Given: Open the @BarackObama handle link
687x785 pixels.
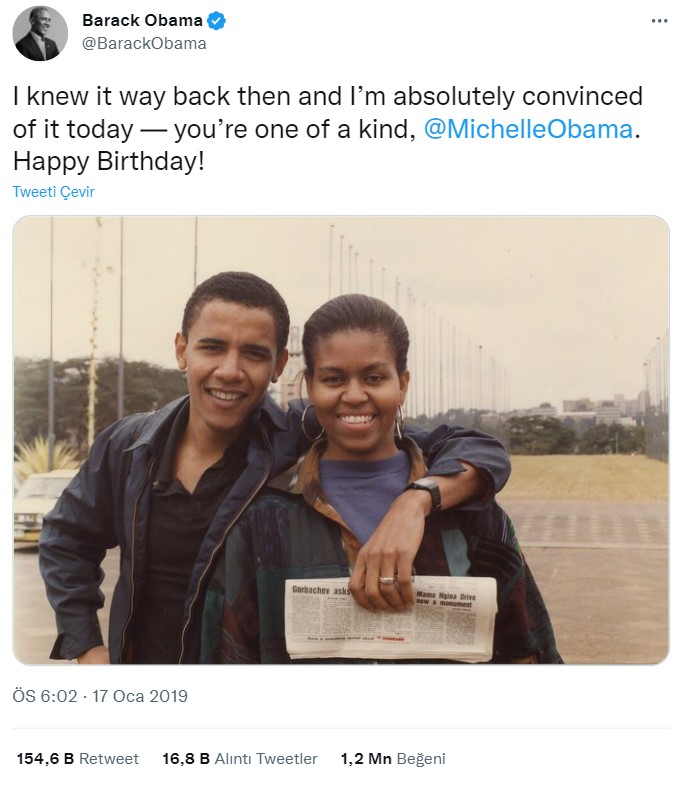Looking at the screenshot, I should [x=144, y=43].
